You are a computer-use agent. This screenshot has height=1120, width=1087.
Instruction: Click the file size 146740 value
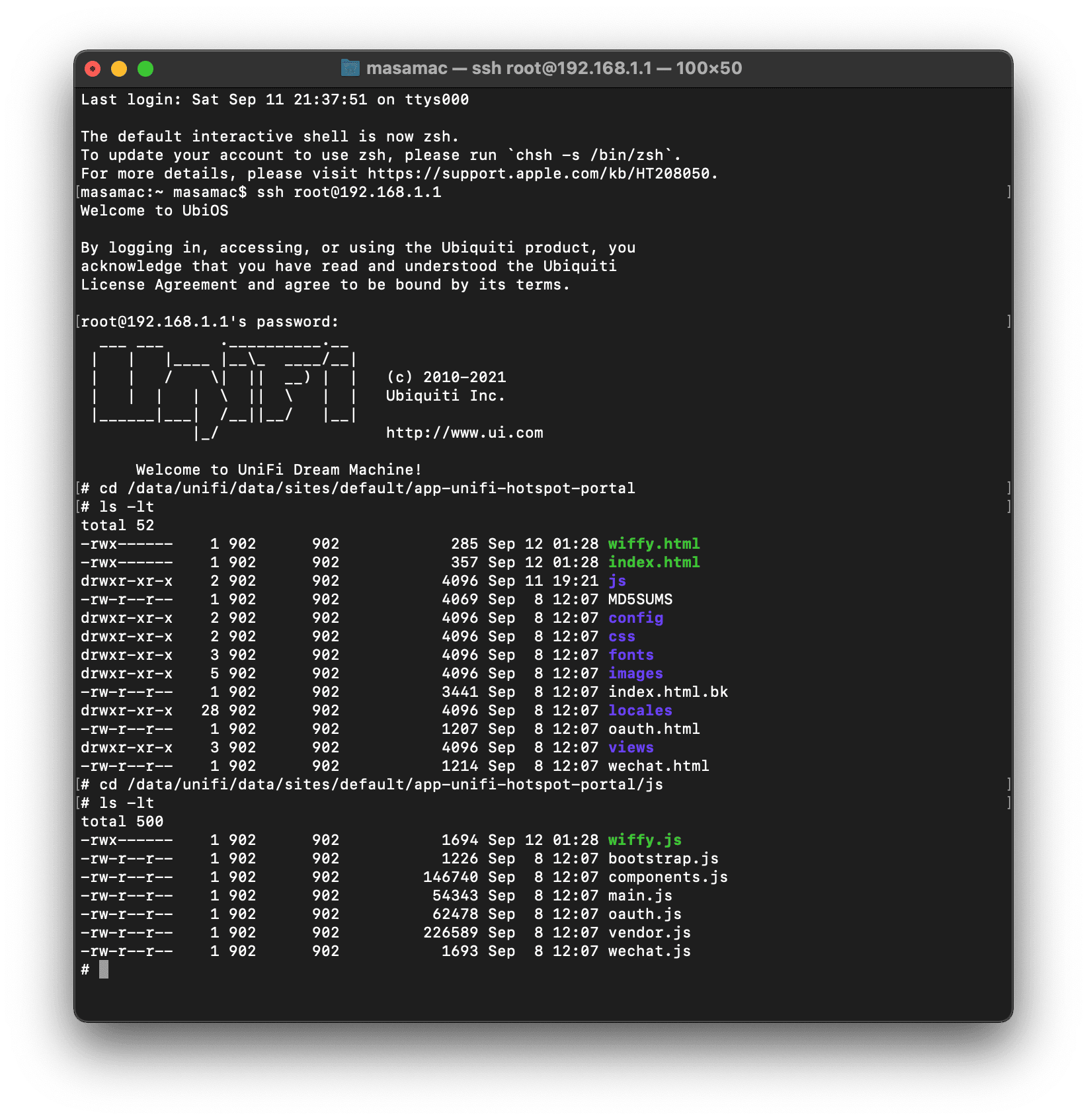tap(451, 877)
